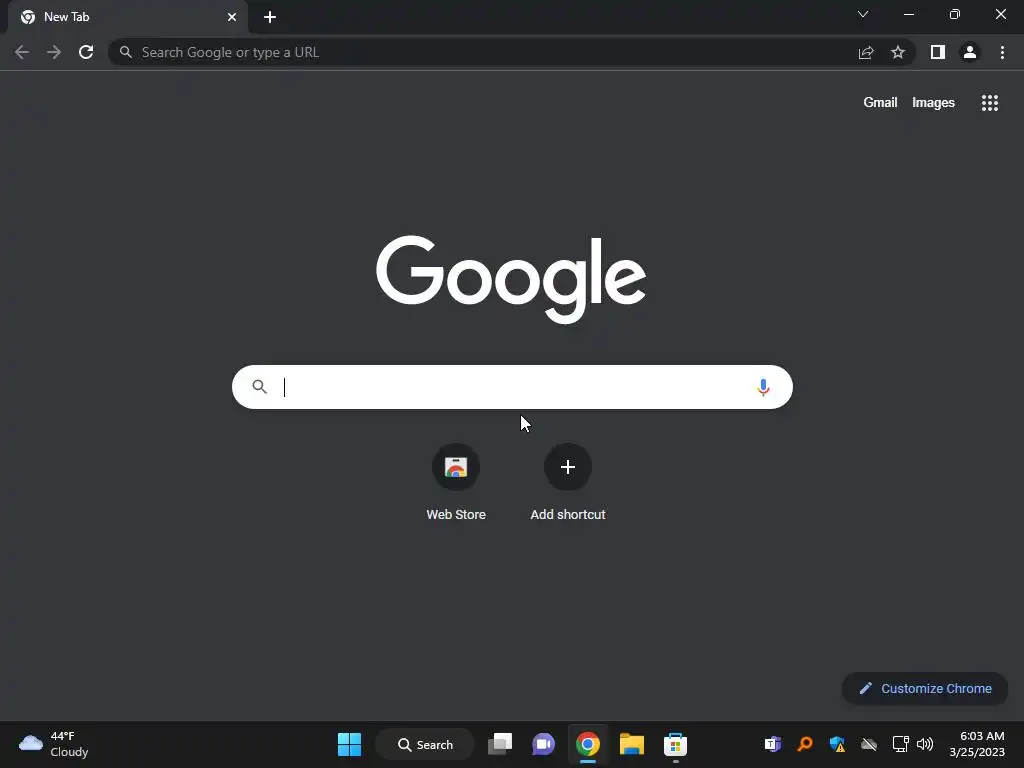
Task: Open the Windows Start menu
Action: [349, 744]
